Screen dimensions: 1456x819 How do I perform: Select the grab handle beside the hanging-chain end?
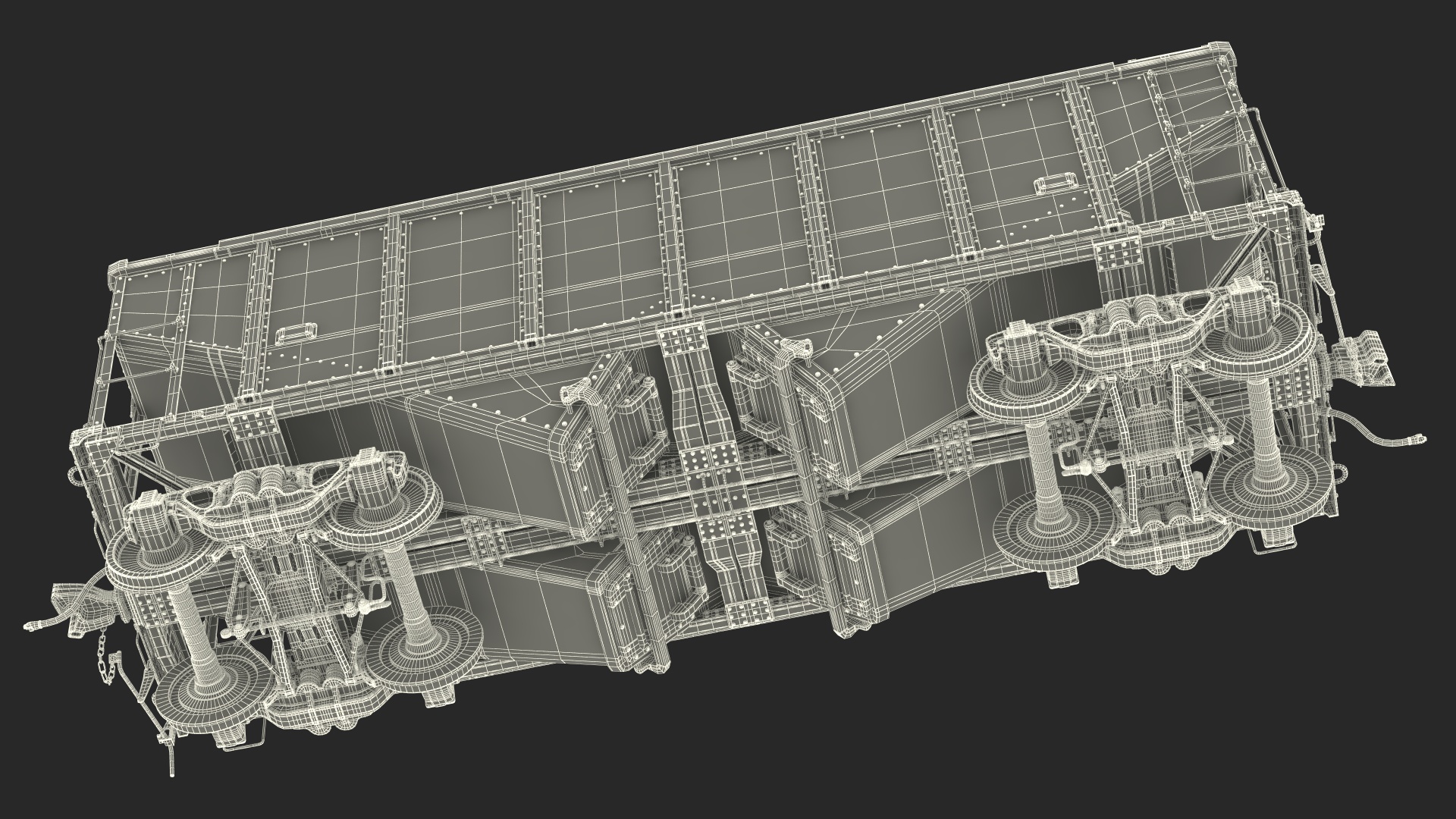(x=297, y=334)
